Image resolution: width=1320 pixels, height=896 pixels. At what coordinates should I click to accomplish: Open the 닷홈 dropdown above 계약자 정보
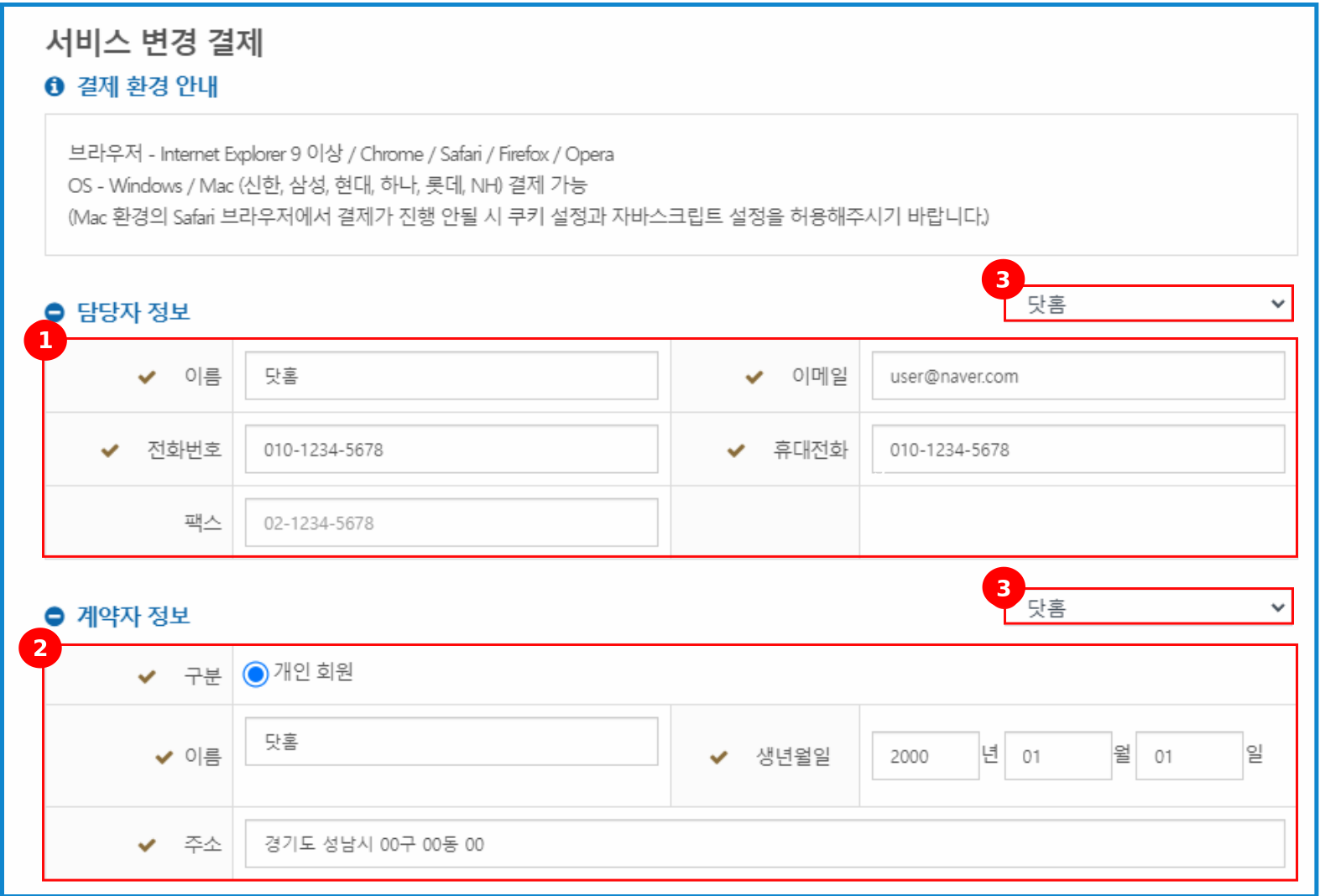coord(1148,607)
